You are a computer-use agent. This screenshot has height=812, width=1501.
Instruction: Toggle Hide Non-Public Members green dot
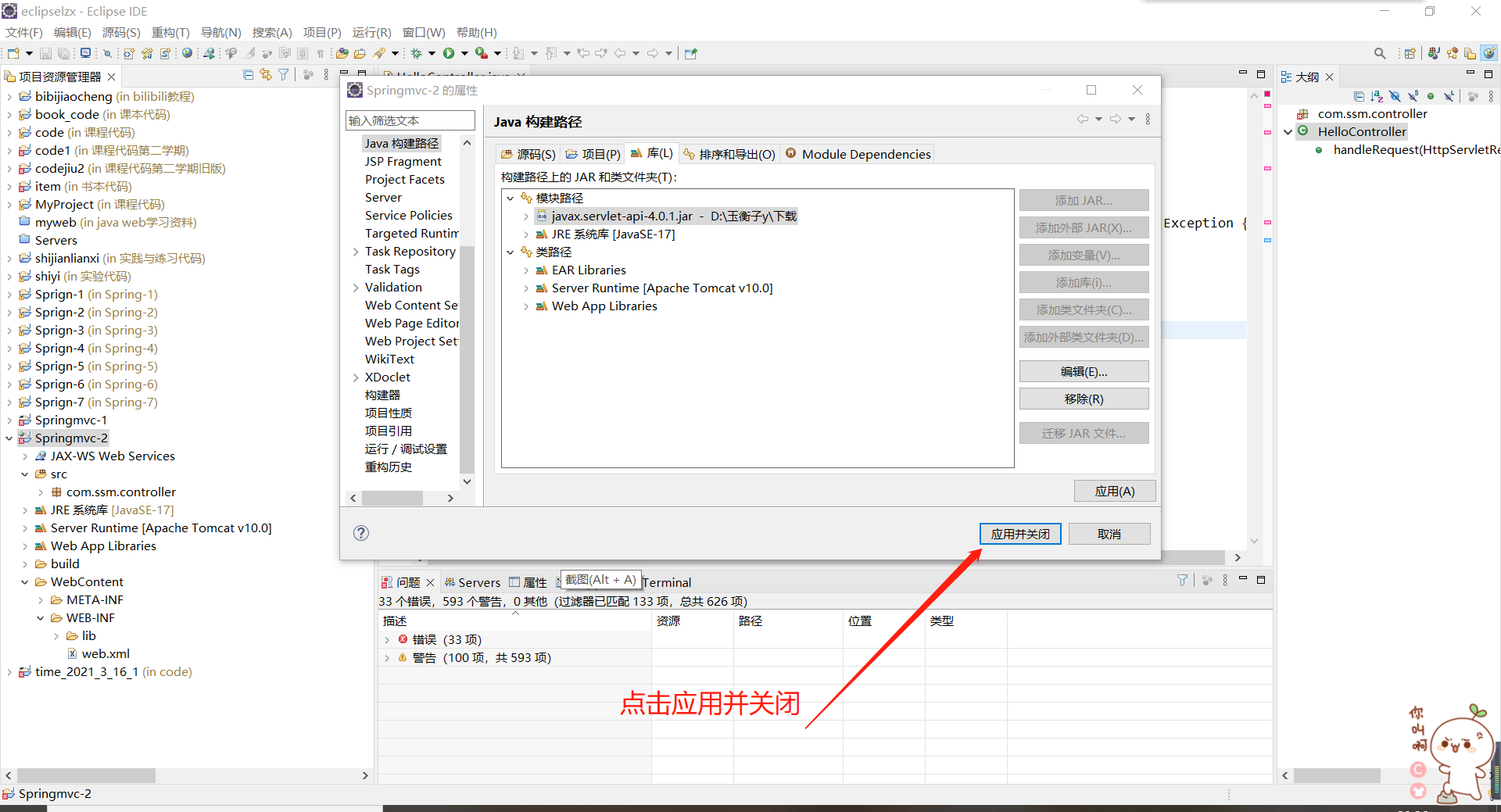[x=1431, y=97]
